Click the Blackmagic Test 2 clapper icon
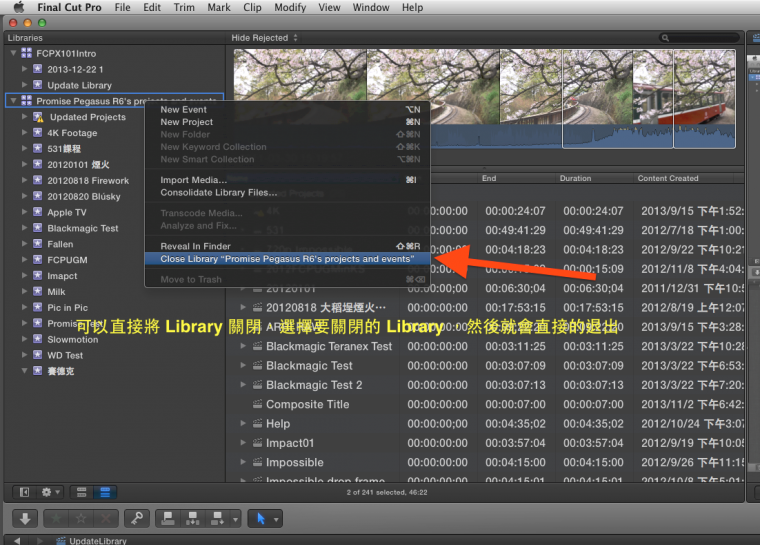This screenshot has width=760, height=545. 257,385
